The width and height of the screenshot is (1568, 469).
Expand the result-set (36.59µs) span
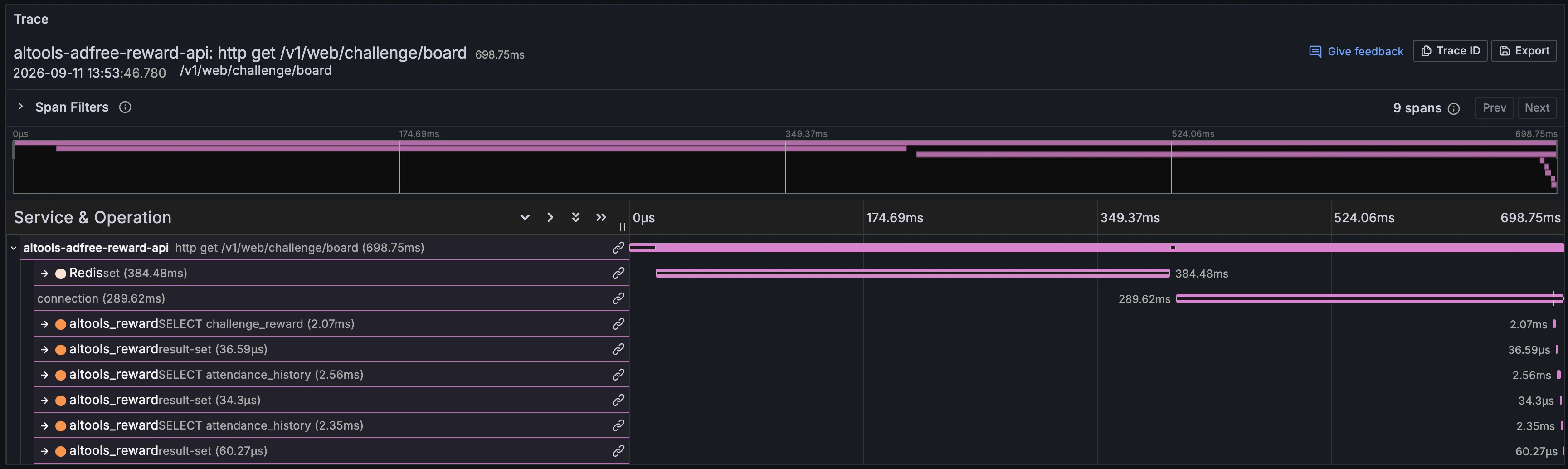tap(44, 350)
